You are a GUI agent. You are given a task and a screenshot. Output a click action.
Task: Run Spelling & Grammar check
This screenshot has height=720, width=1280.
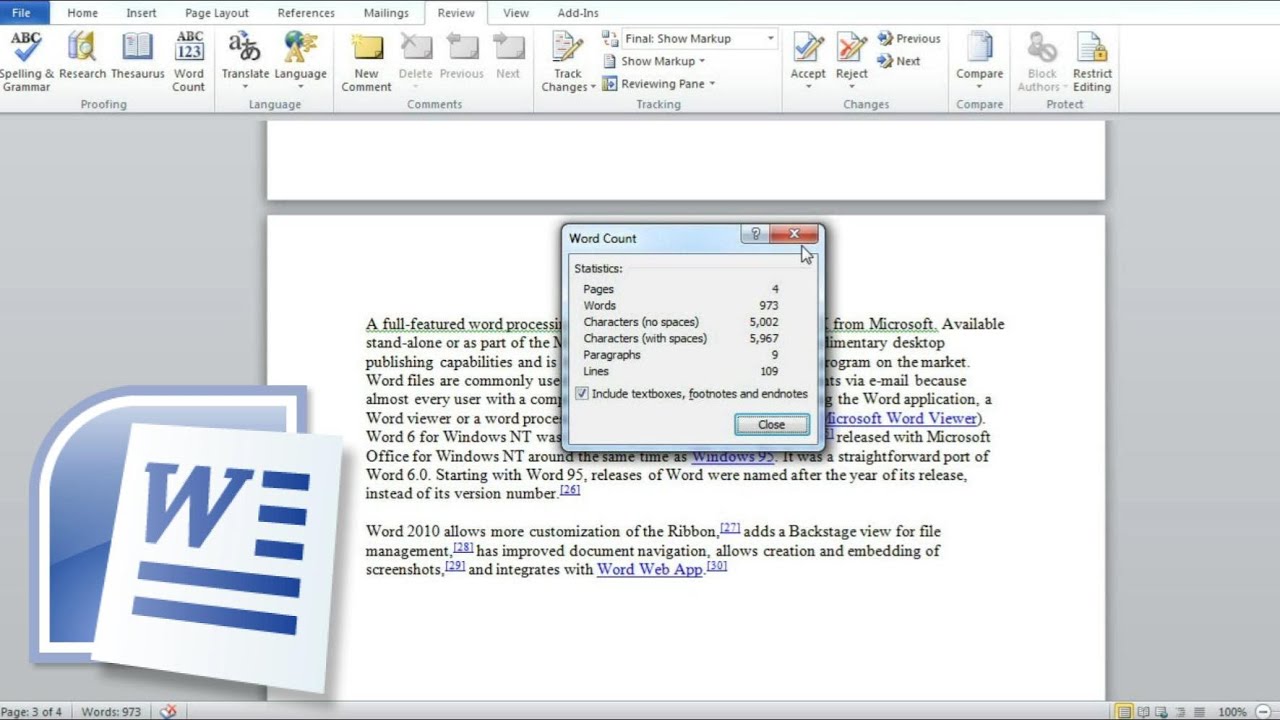tap(26, 62)
